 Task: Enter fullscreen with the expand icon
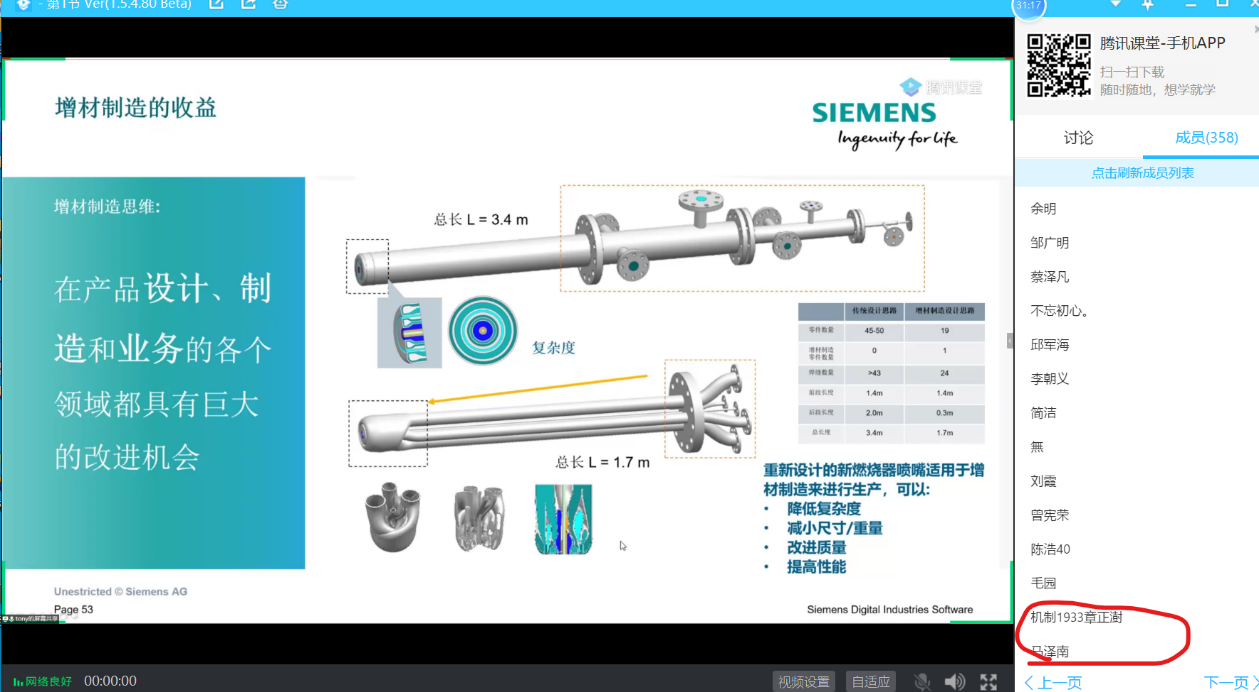pos(988,681)
